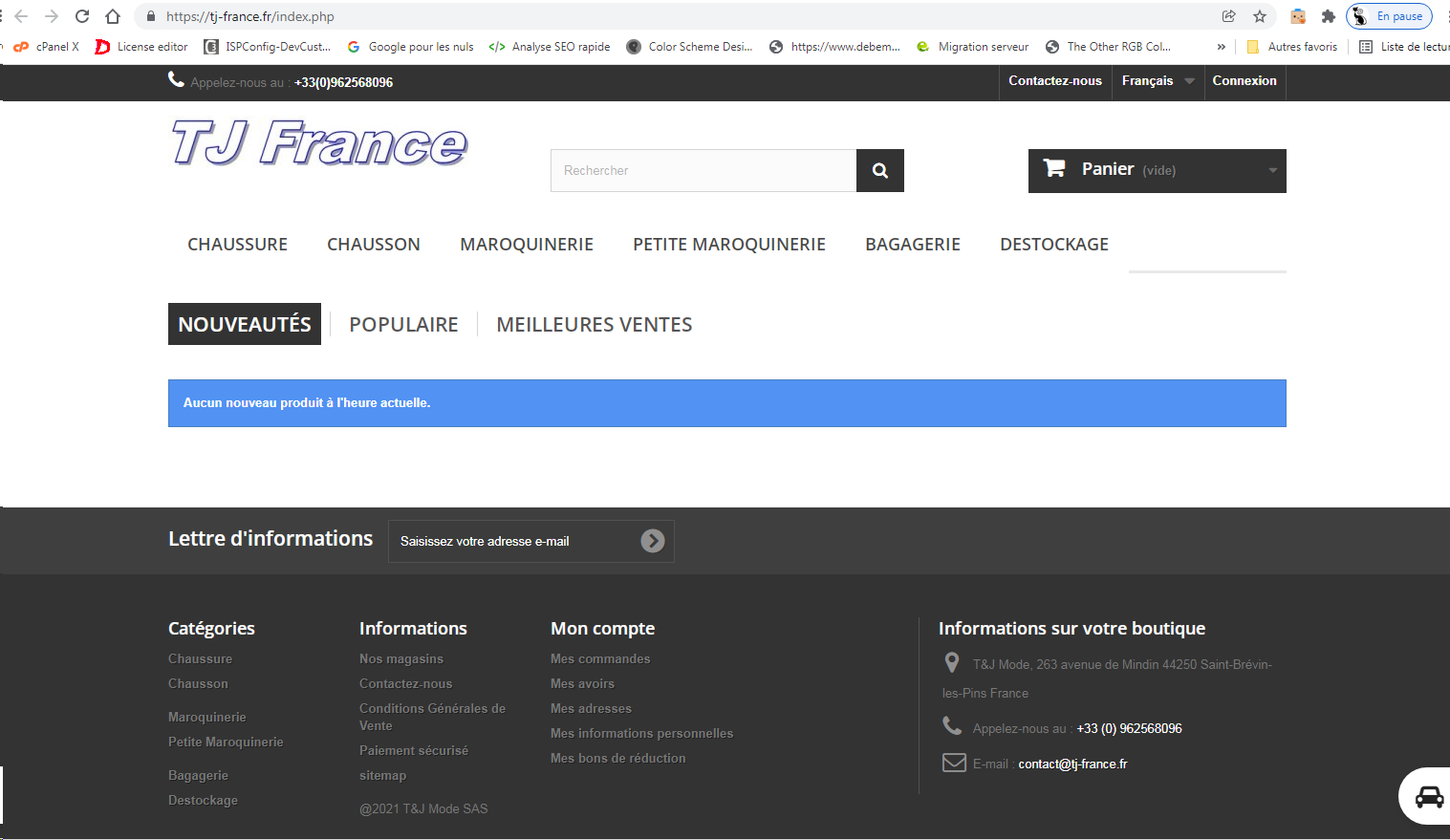The width and height of the screenshot is (1450, 840).
Task: Click the car icon floating widget
Action: pos(1429,796)
